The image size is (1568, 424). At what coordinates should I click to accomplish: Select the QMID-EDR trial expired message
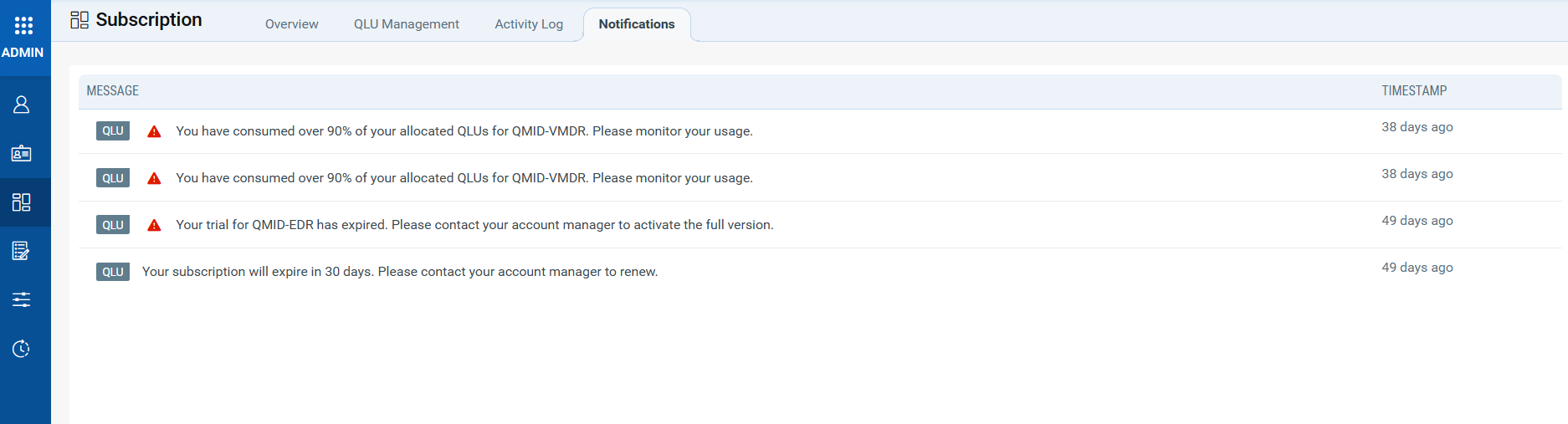pos(474,225)
